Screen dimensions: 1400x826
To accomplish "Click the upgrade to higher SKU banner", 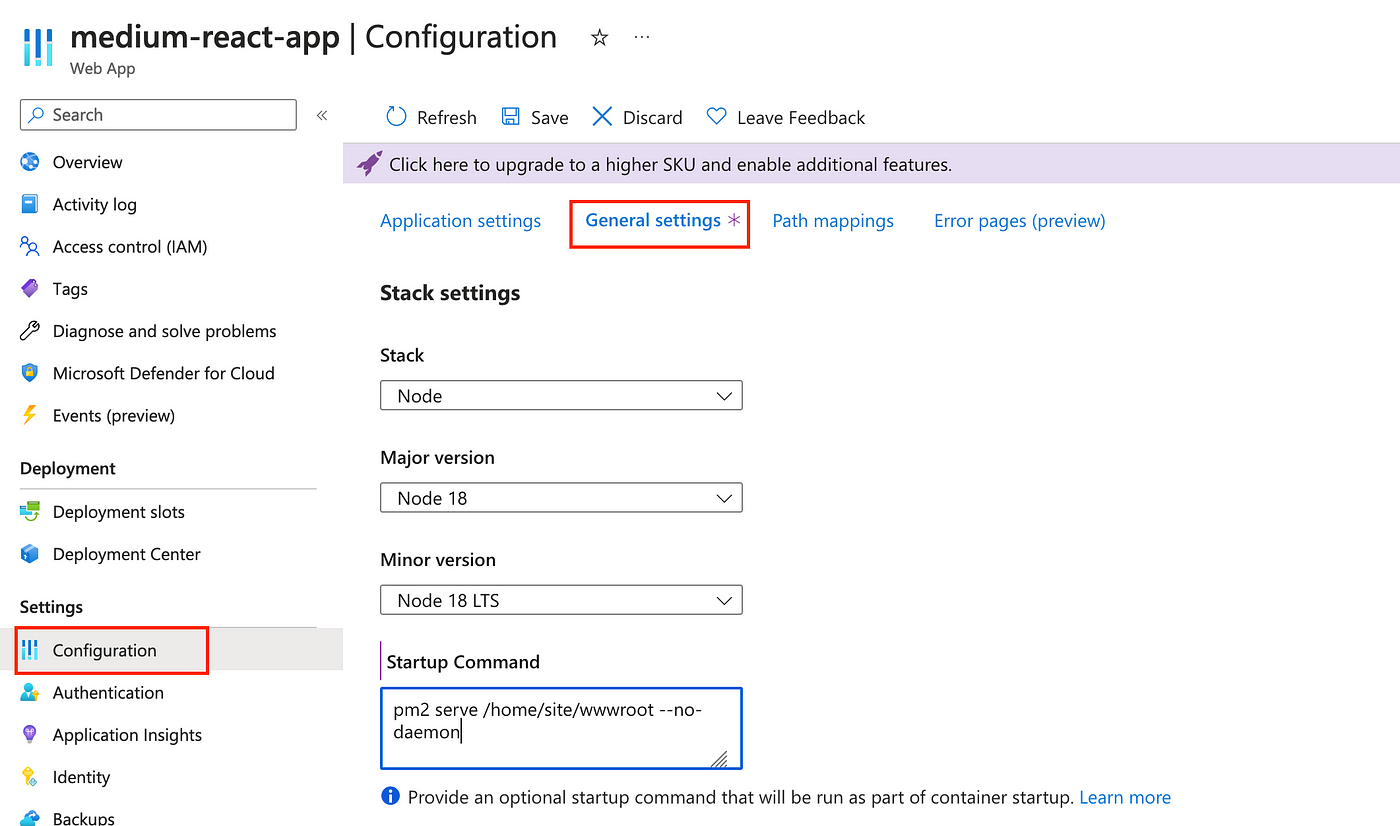I will pos(871,164).
